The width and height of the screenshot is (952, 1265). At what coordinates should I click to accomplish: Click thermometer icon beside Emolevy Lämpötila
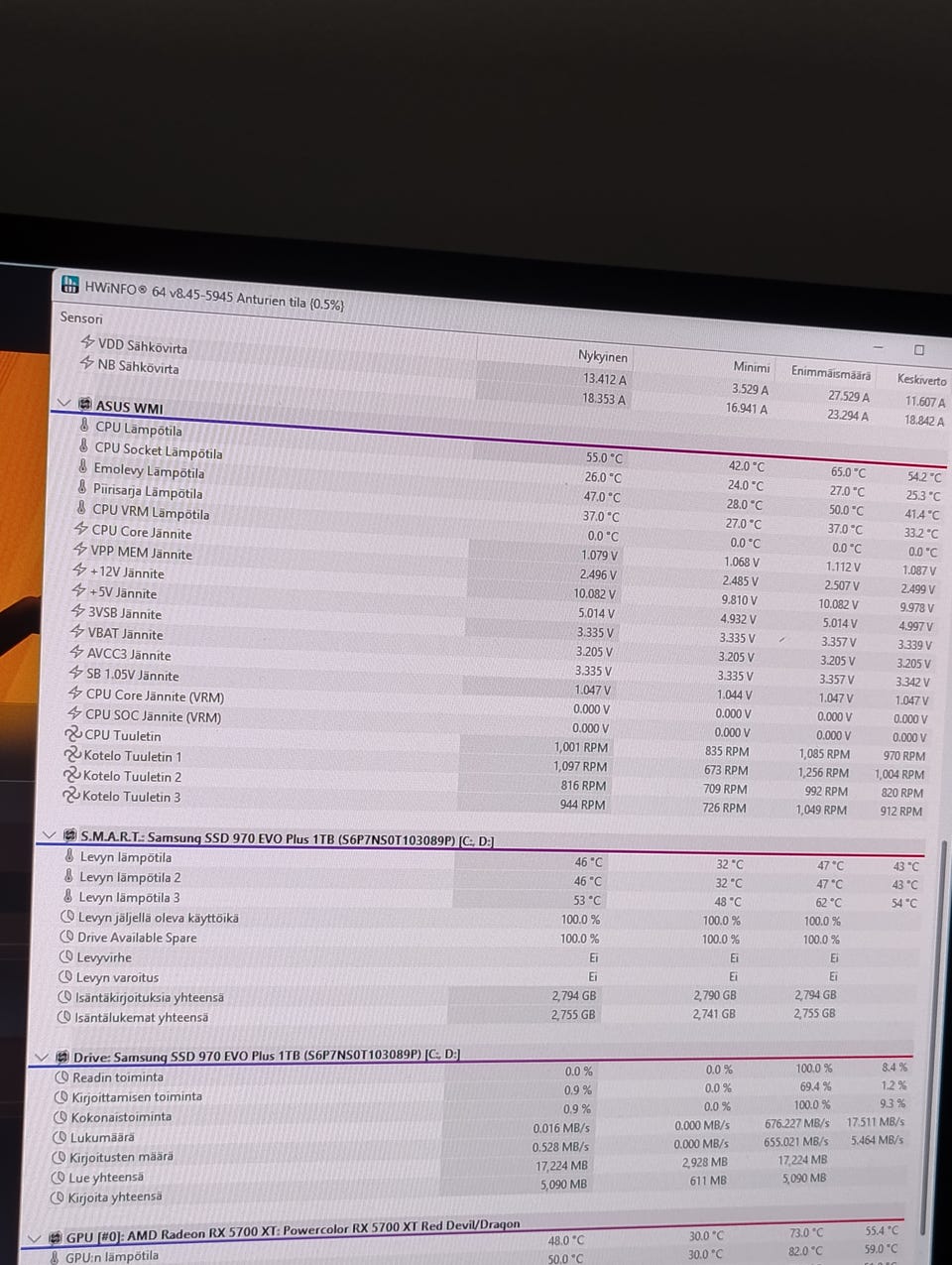[x=83, y=466]
